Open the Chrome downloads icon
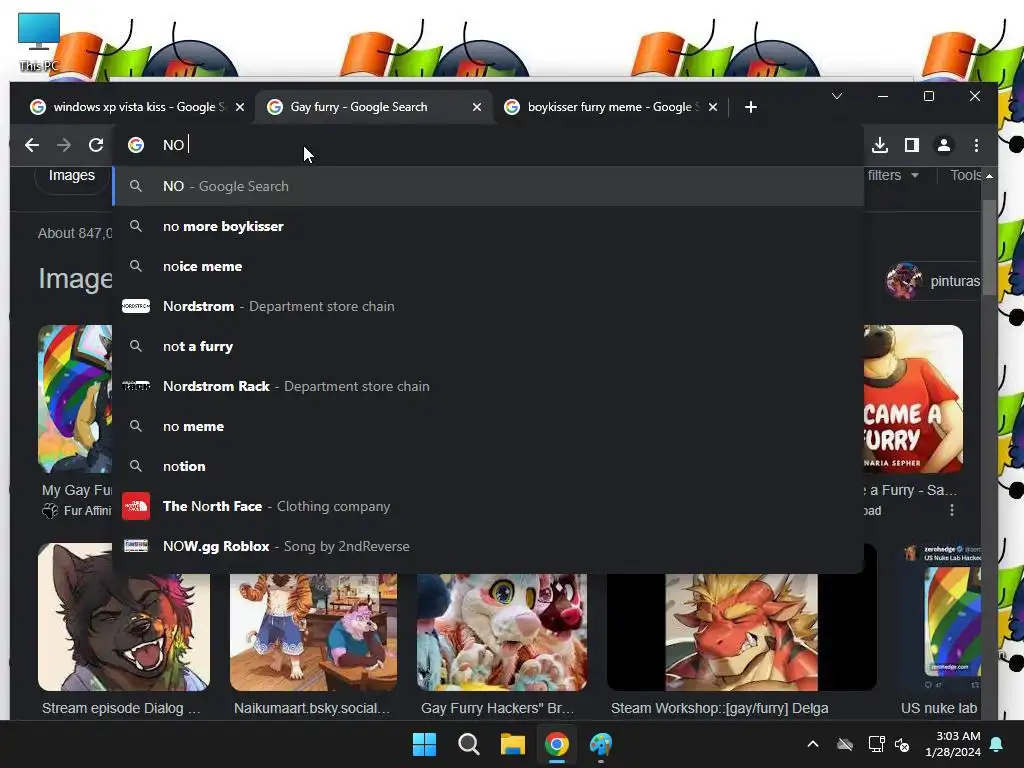 pyautogui.click(x=880, y=145)
